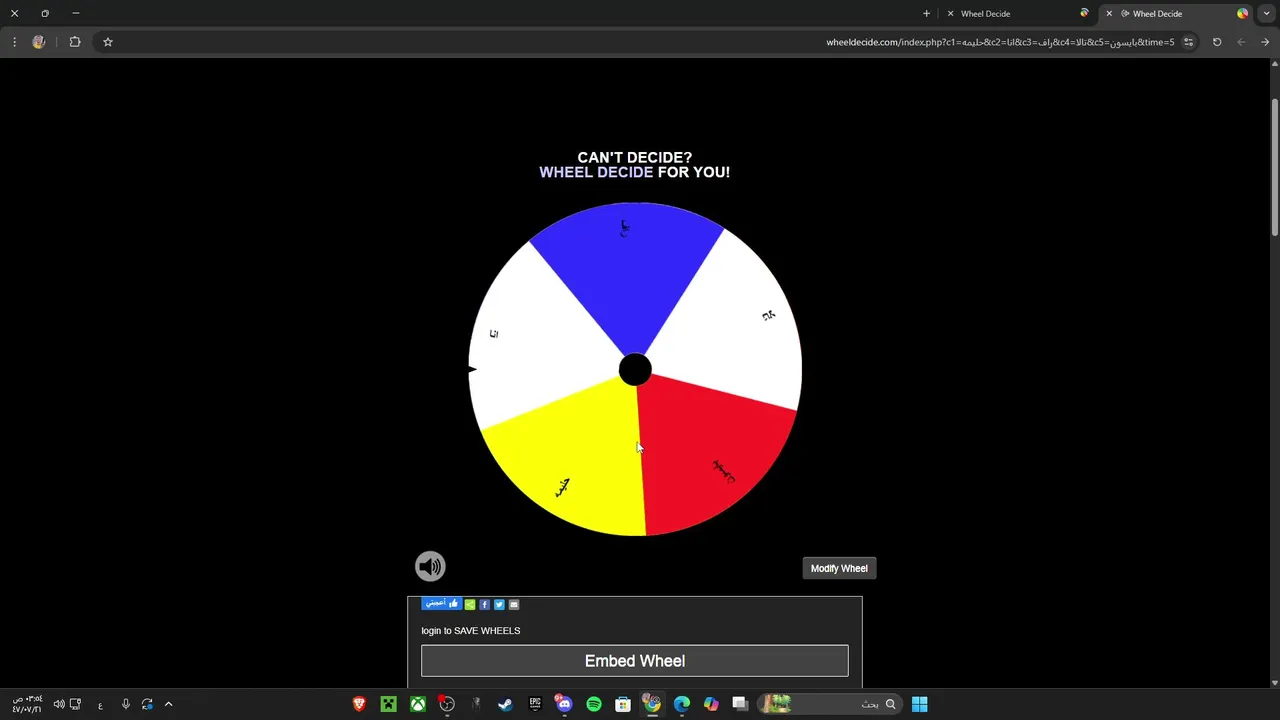Open the tab search dropdown arrow
The image size is (1280, 720).
(1267, 14)
